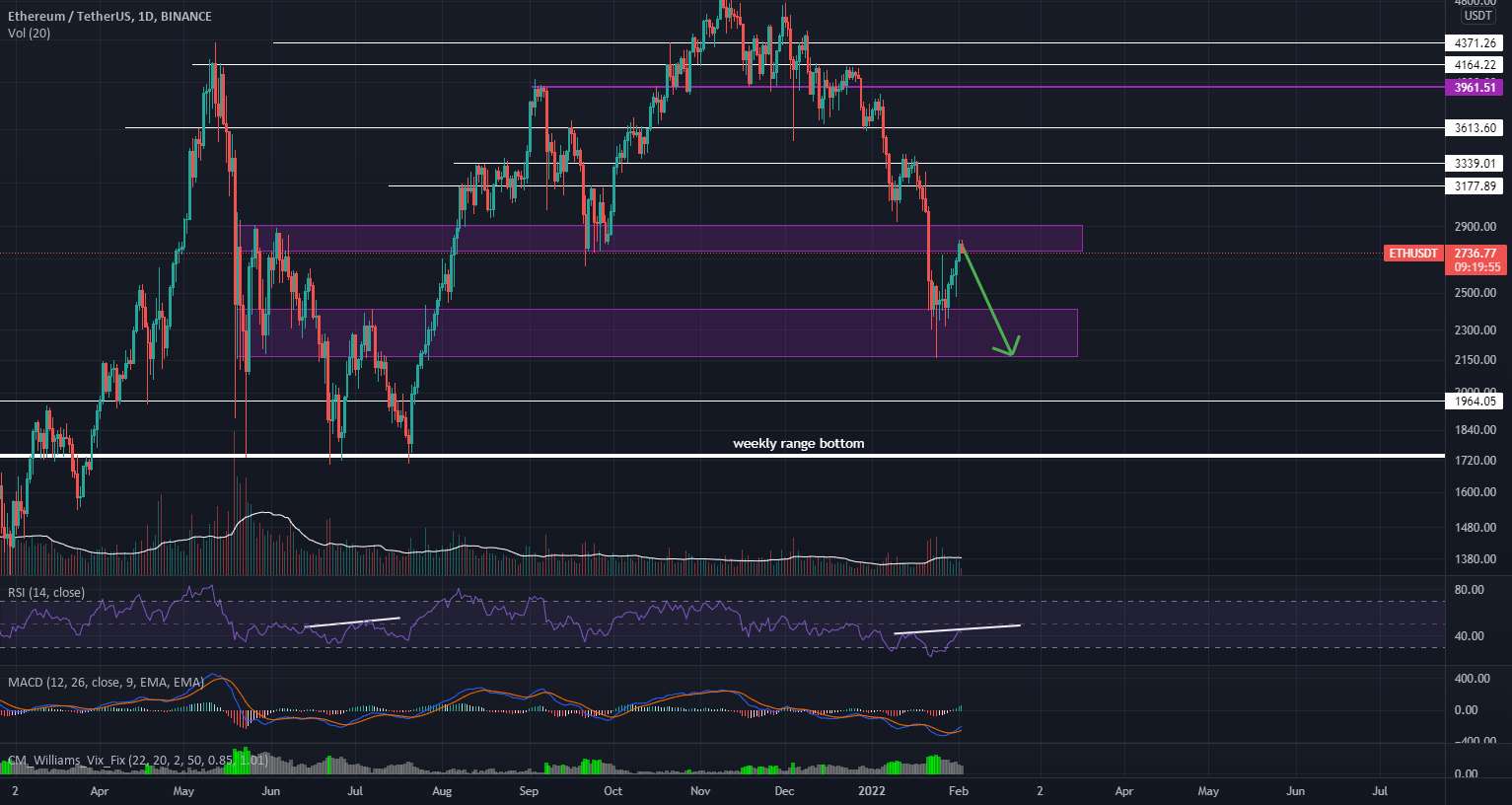Click the Sep label on time axis
Image resolution: width=1512 pixels, height=805 pixels.
pos(529,791)
